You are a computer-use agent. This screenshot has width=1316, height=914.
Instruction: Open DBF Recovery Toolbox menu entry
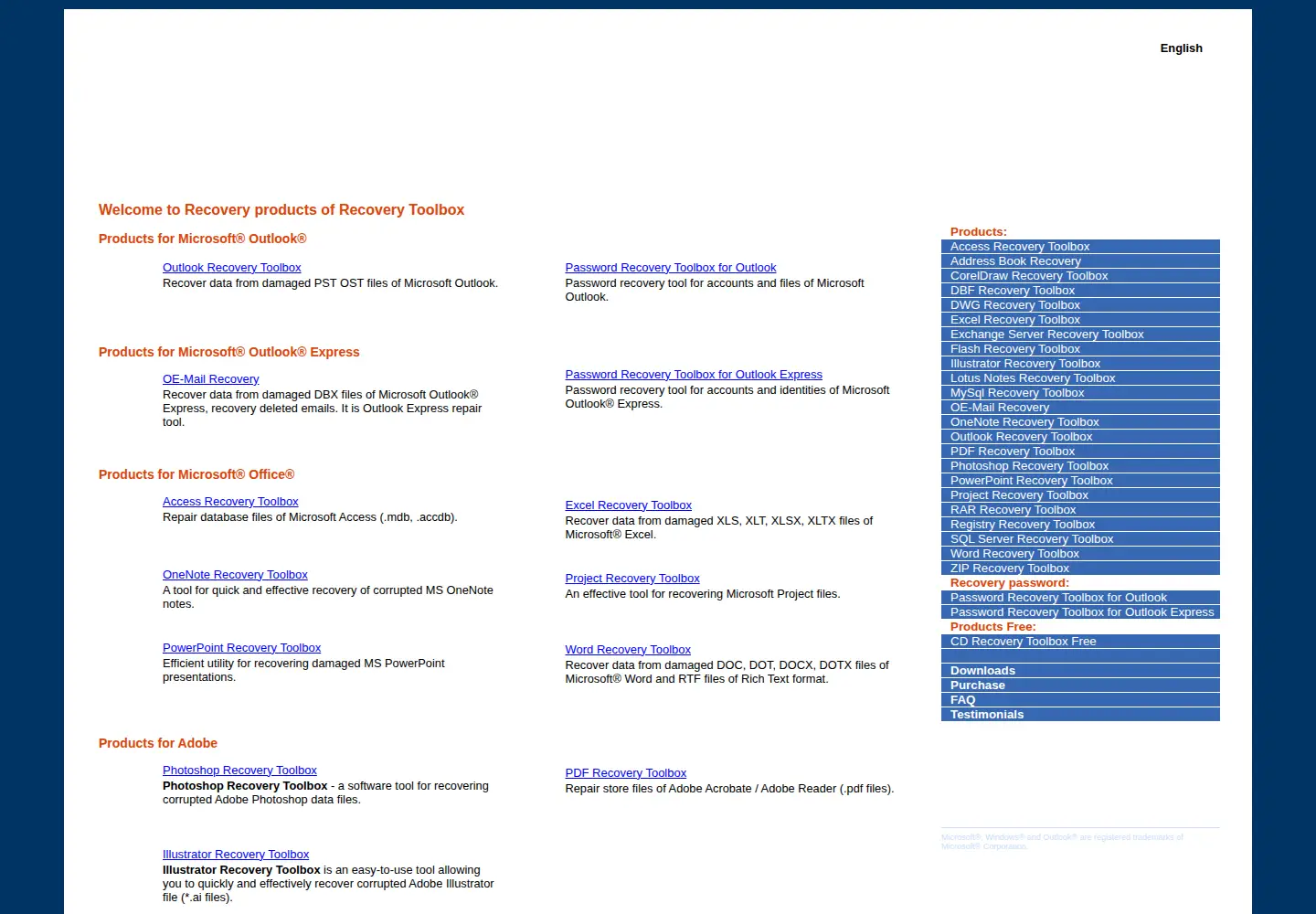click(1080, 291)
